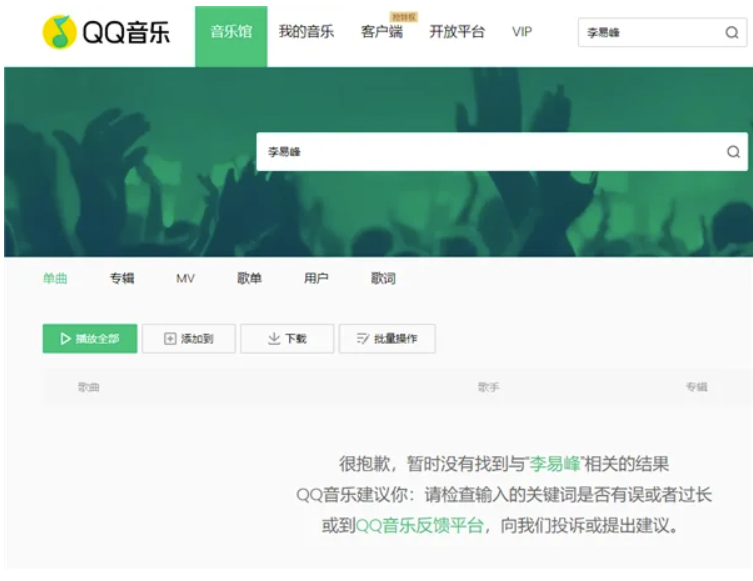Click the QQ音乐 logo
The image size is (753, 581).
point(106,32)
